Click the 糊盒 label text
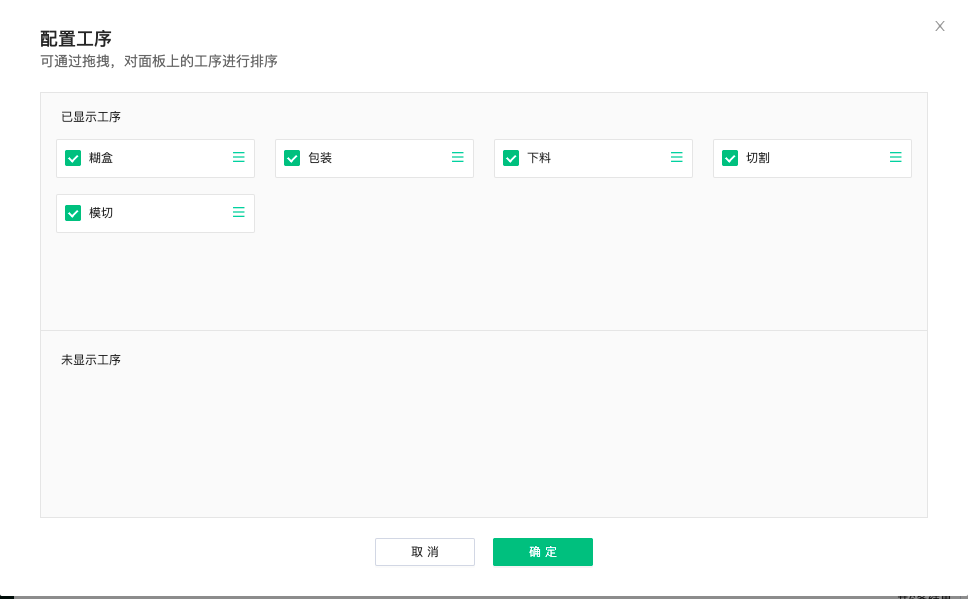 point(101,158)
